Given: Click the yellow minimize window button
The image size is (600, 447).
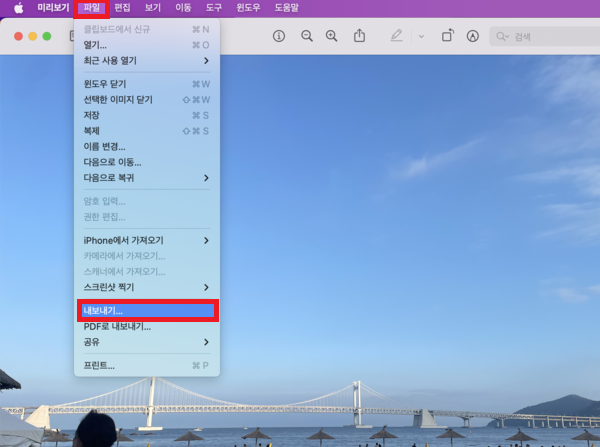Looking at the screenshot, I should (x=33, y=36).
